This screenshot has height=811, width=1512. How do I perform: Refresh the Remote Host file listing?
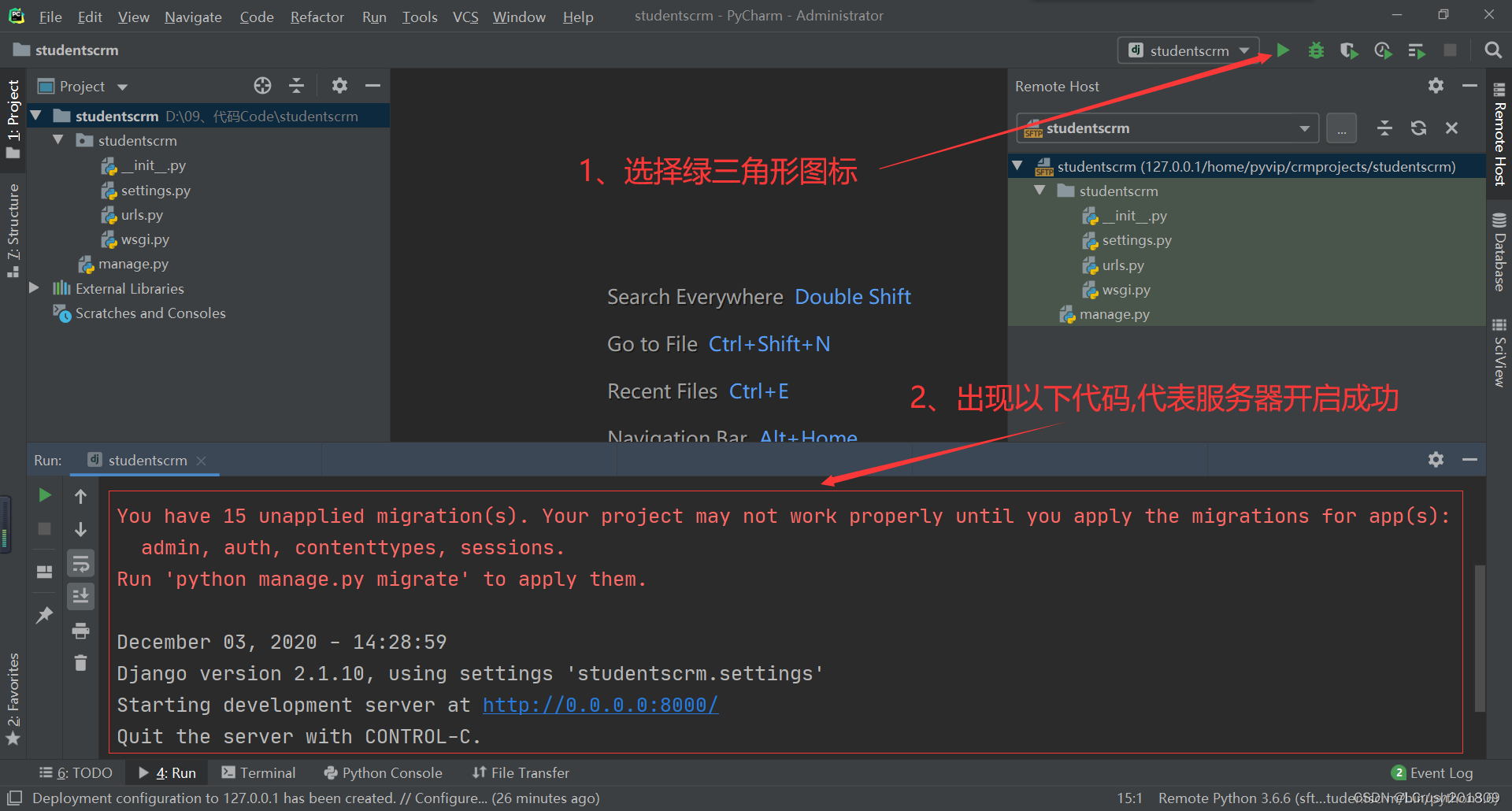tap(1418, 128)
